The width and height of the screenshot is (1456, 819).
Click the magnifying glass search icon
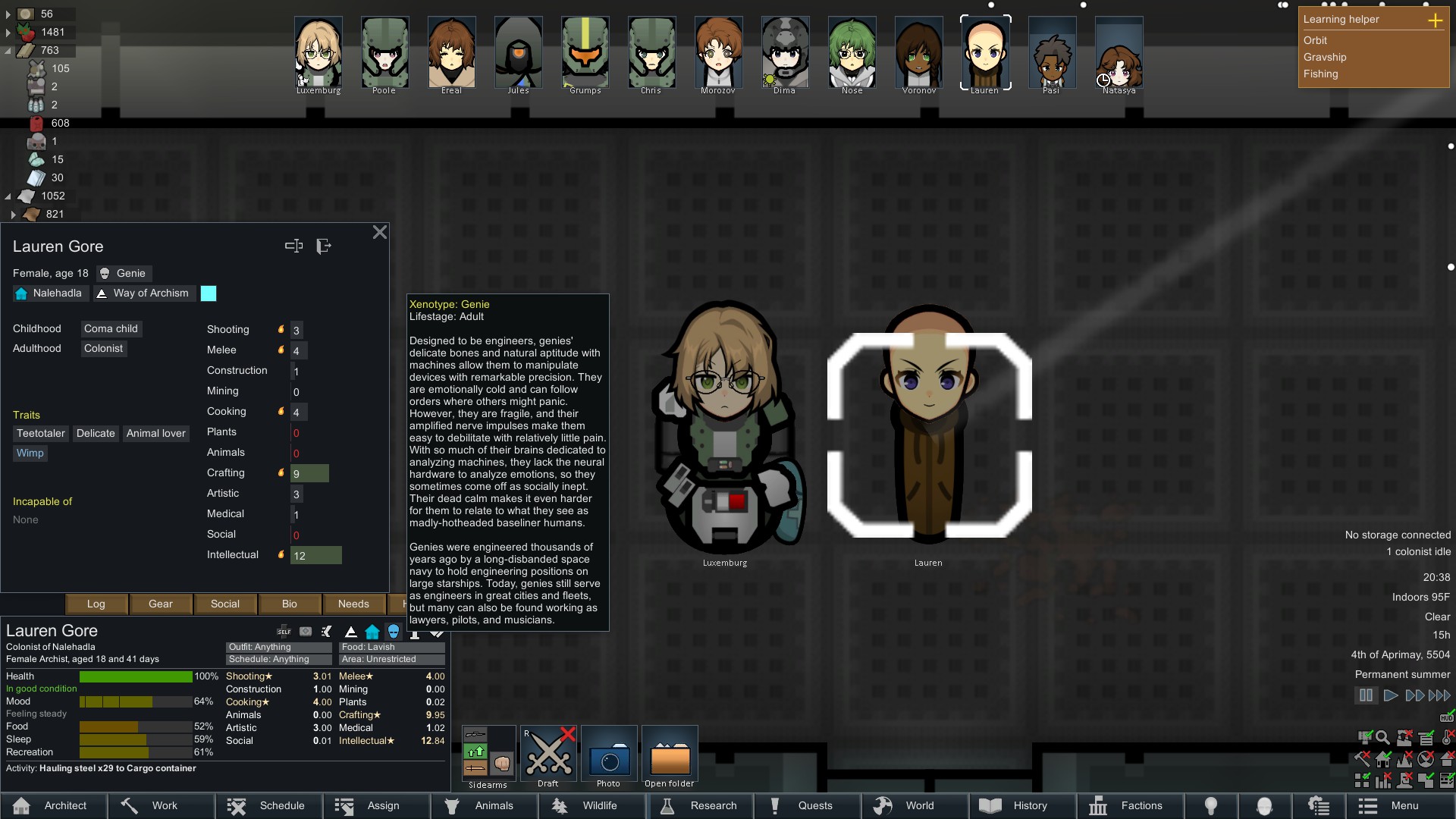coord(1382,737)
